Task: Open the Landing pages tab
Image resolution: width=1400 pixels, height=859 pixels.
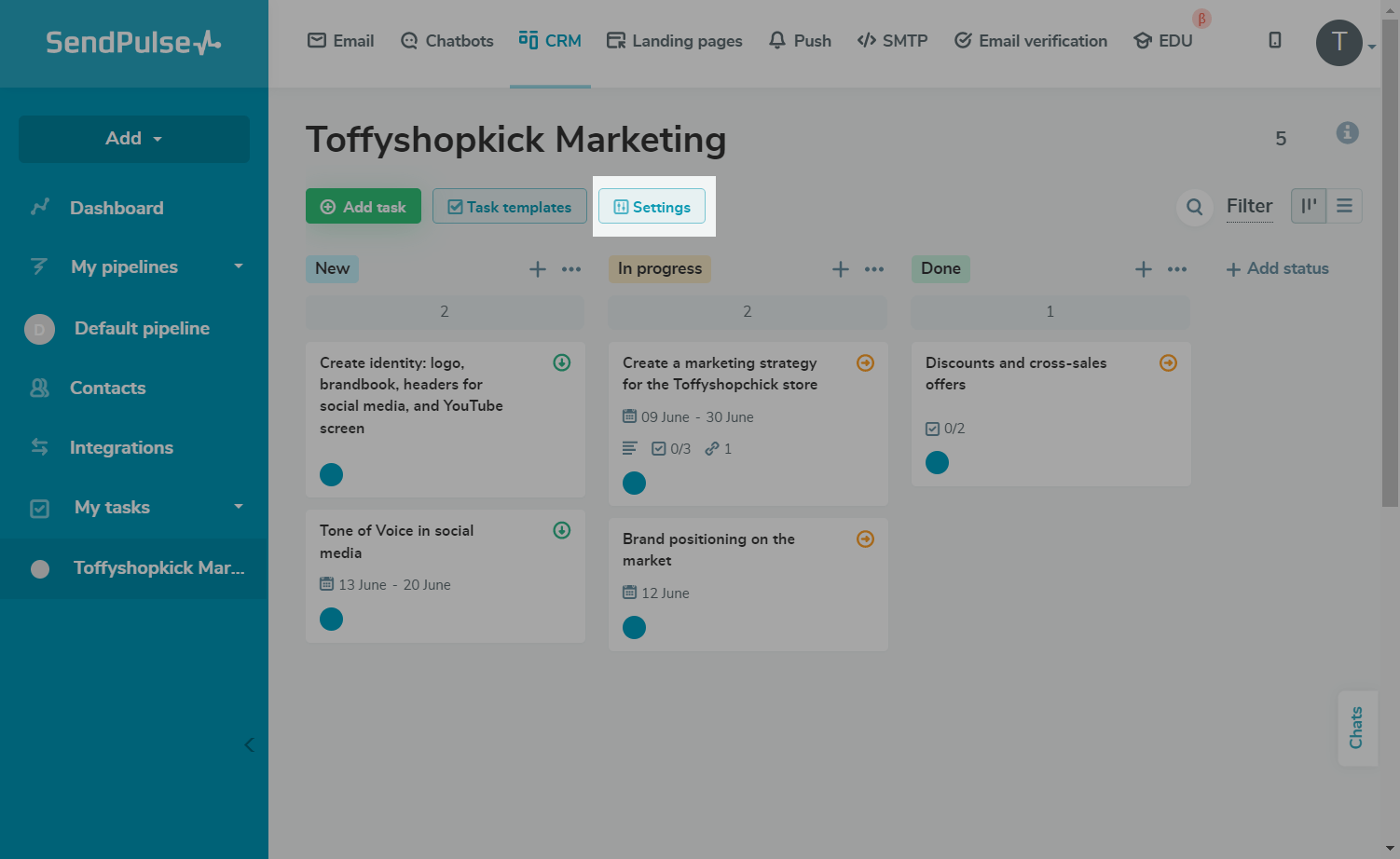Action: coord(675,41)
